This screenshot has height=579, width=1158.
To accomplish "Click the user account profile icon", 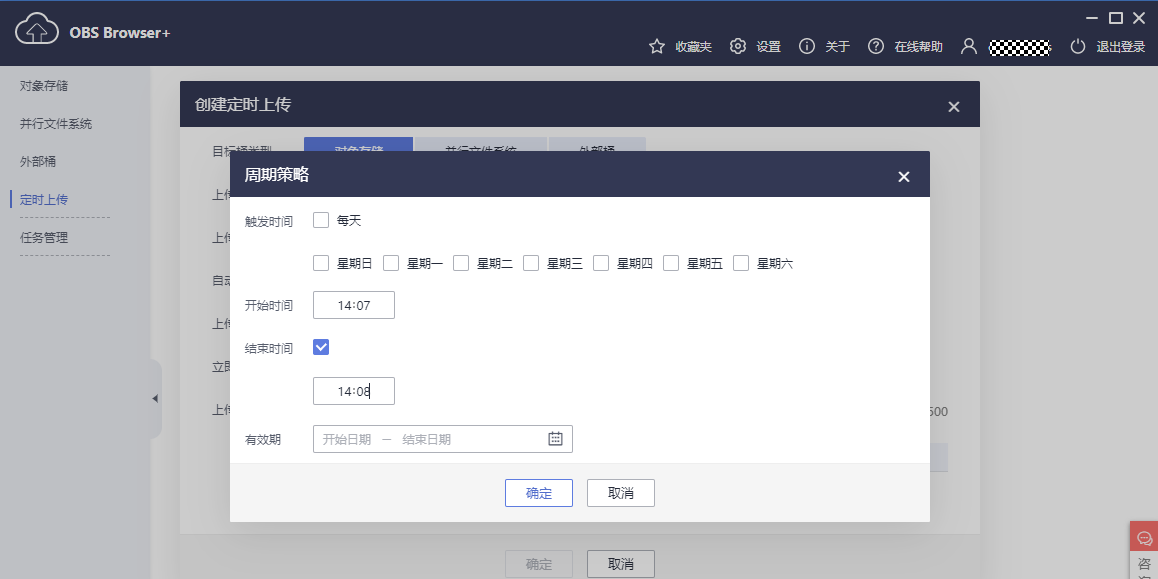I will point(968,47).
